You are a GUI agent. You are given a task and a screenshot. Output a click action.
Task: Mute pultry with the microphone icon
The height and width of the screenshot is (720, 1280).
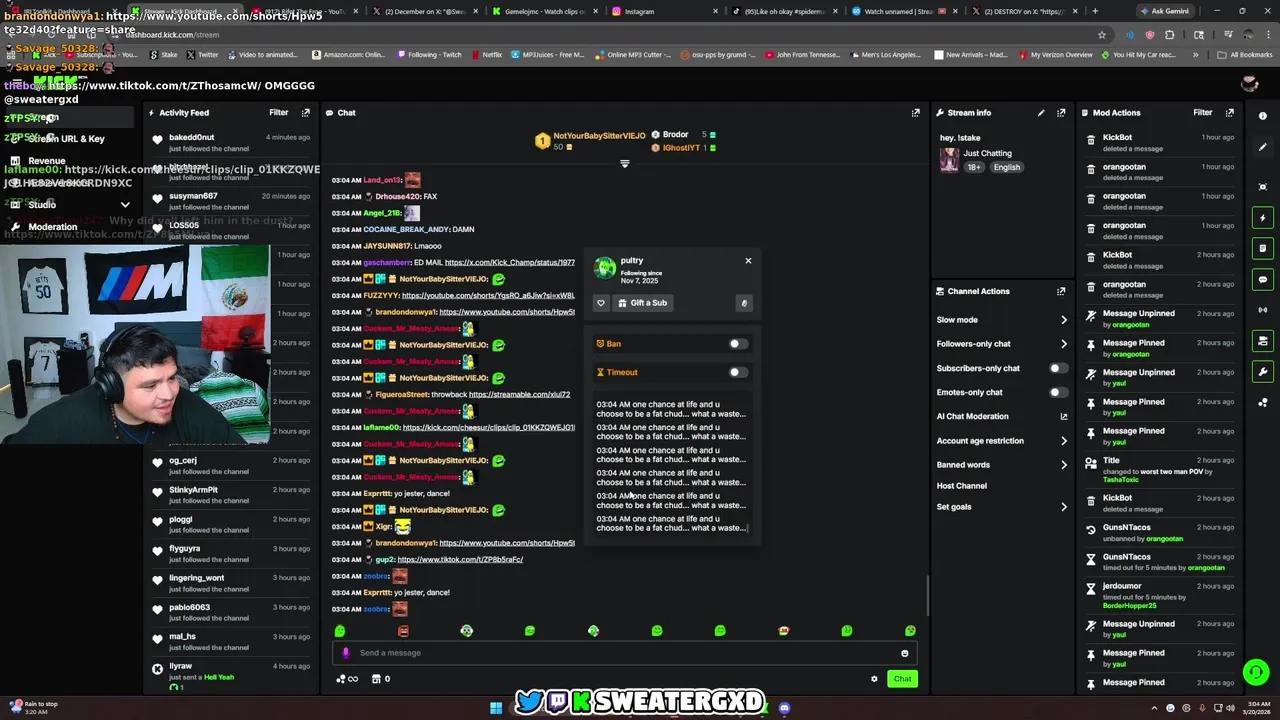click(x=743, y=303)
